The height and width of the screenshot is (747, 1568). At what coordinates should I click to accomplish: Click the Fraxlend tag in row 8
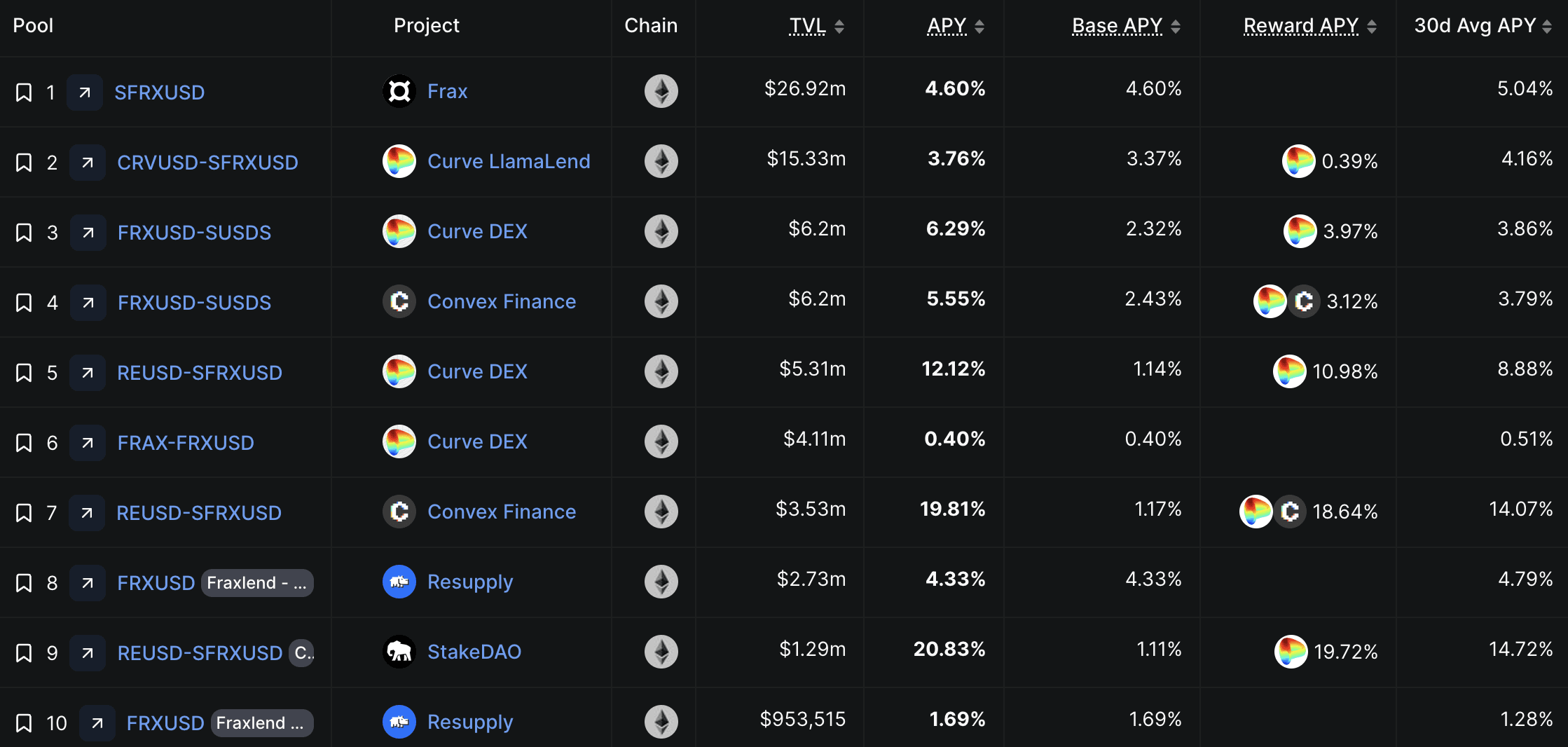256,583
